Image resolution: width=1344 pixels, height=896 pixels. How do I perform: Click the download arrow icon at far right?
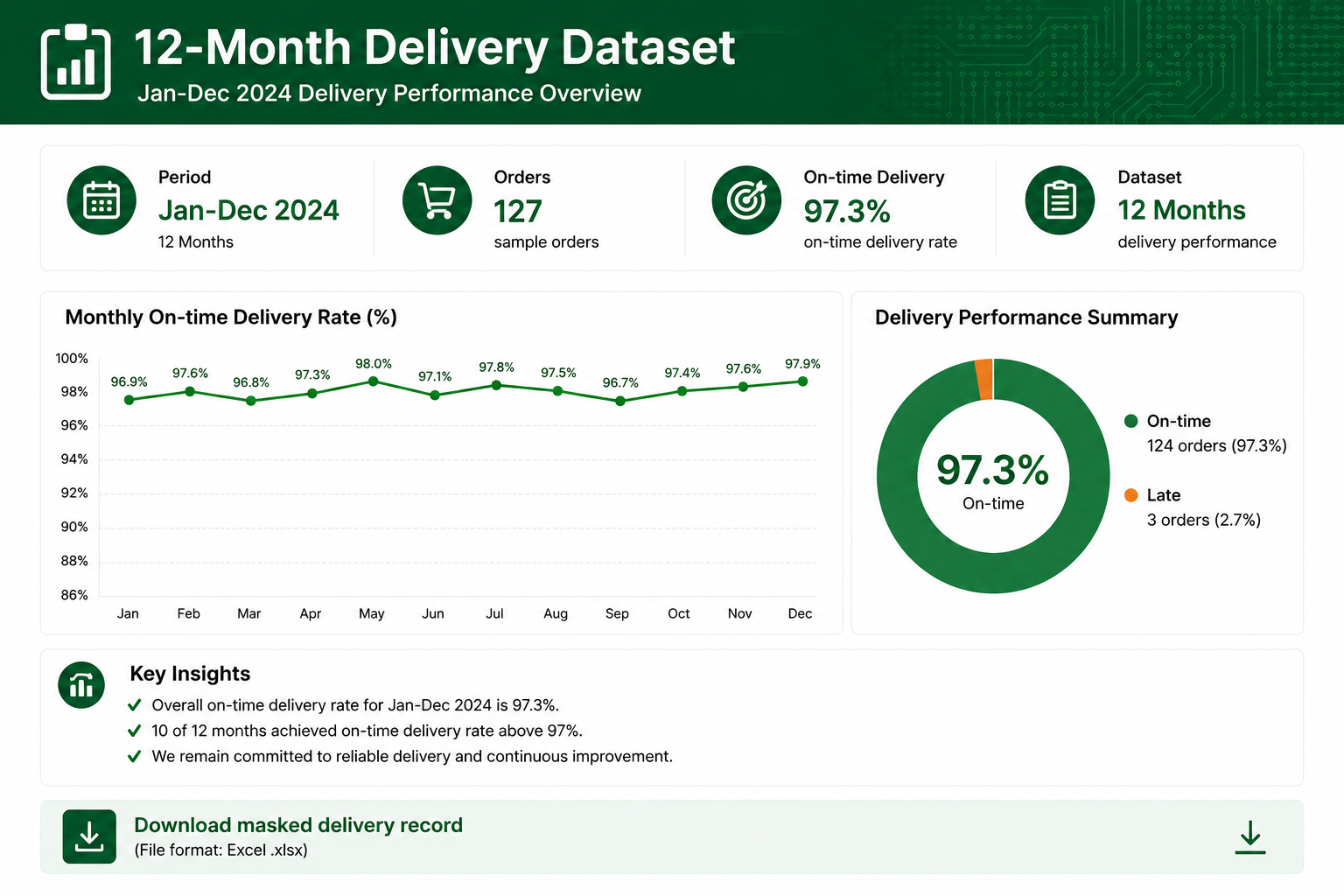point(1250,837)
